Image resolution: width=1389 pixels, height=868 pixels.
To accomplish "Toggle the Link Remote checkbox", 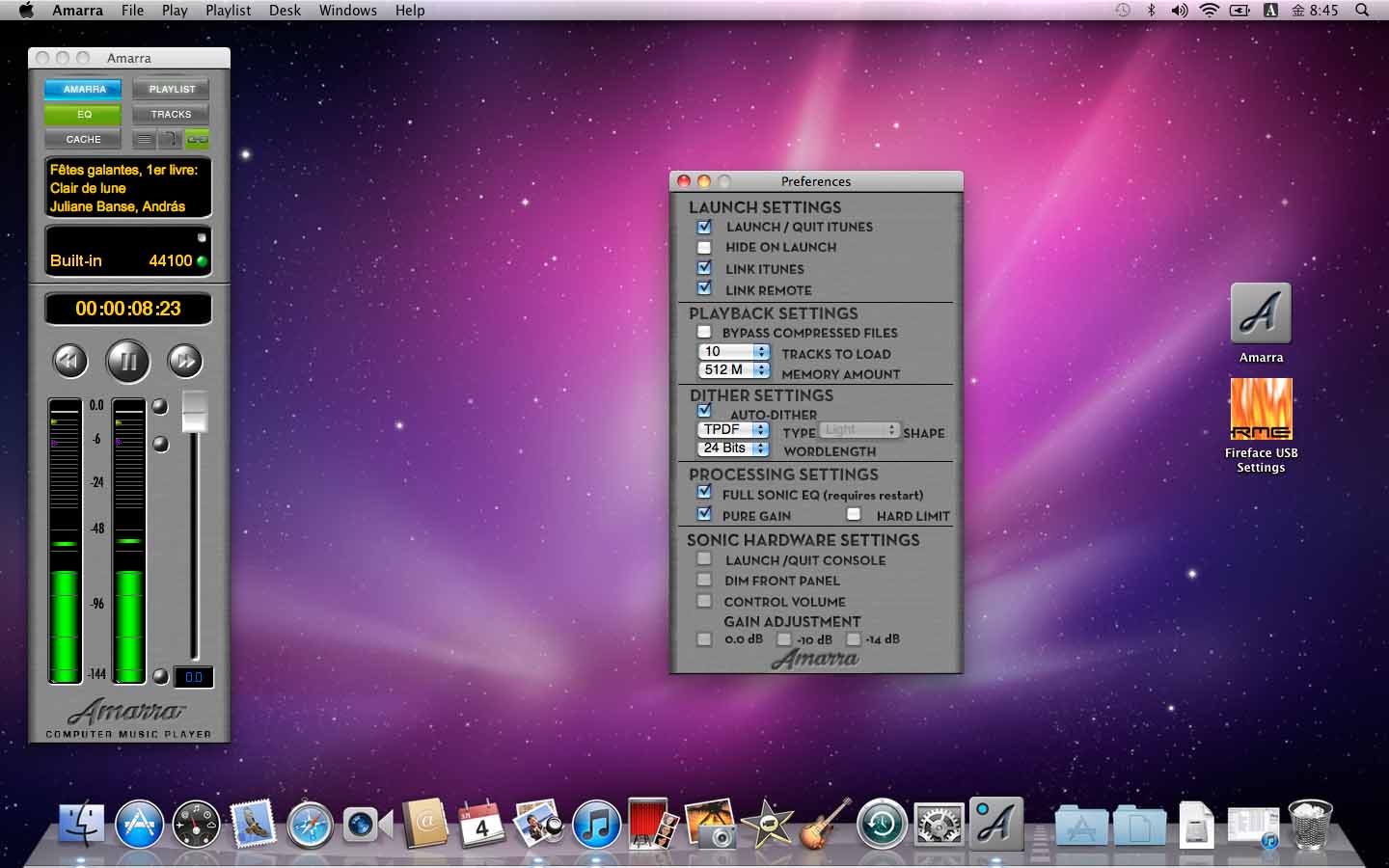I will 704,288.
